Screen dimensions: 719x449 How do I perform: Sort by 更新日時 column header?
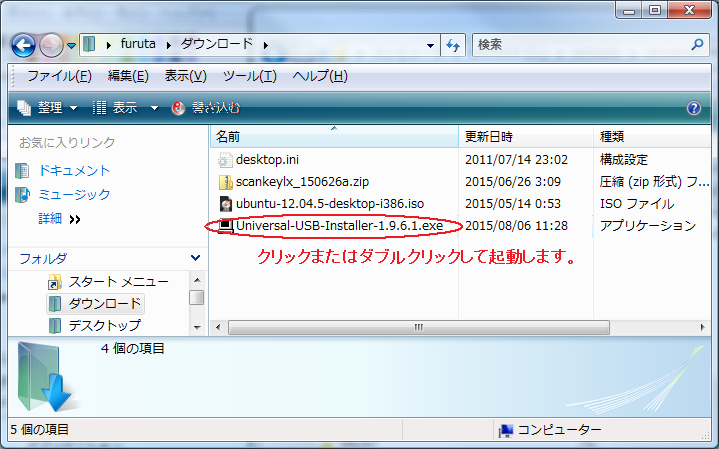pyautogui.click(x=488, y=136)
